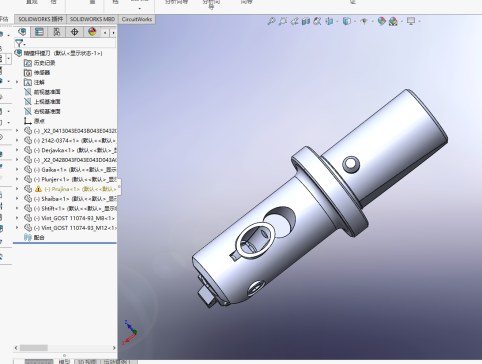482x364 pixels.
Task: Expand the _X2_0413043E component
Action: (17, 131)
